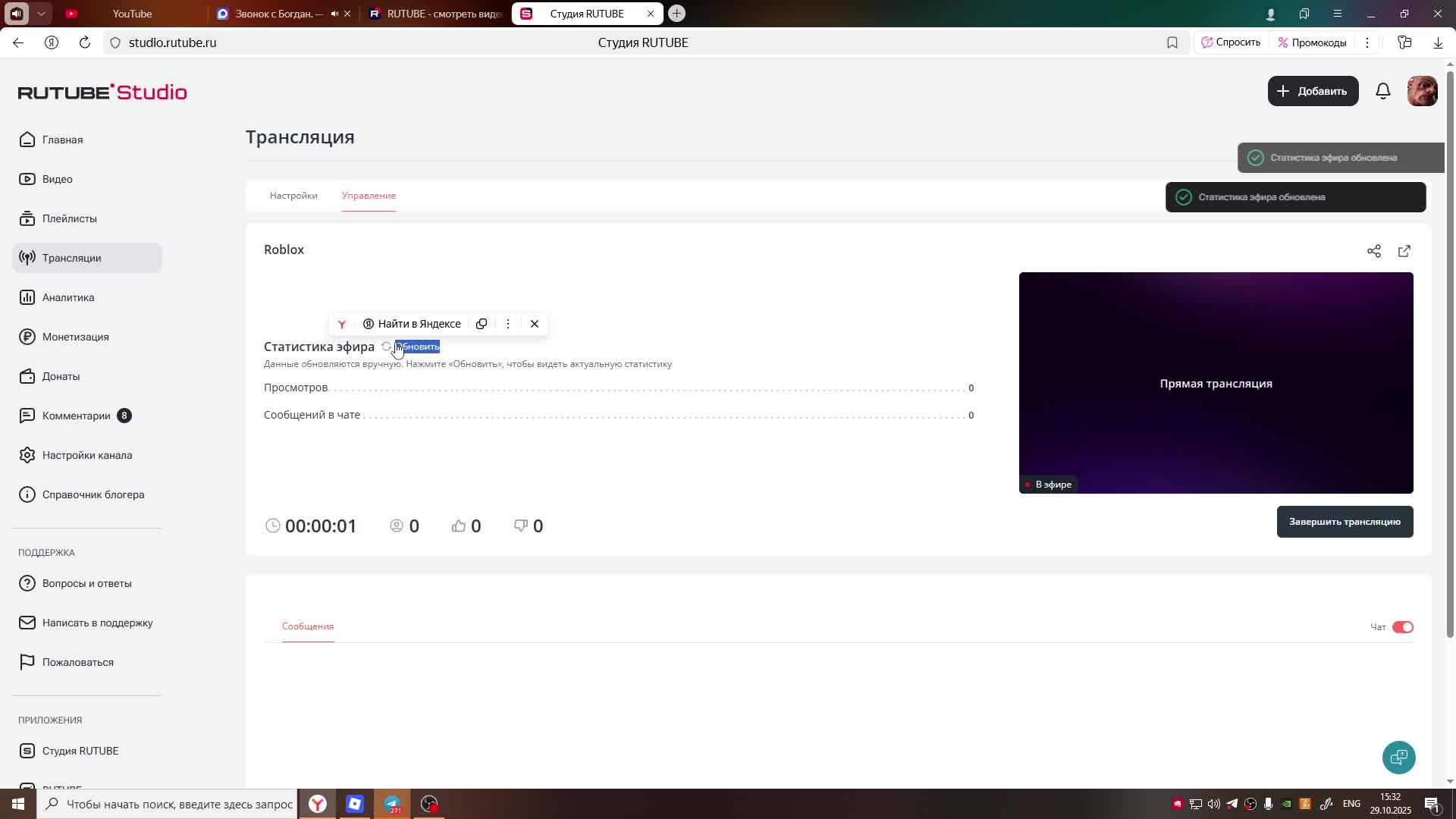Screen dimensions: 1456x819
Task: Open stream in new window icon
Action: coord(1404,251)
